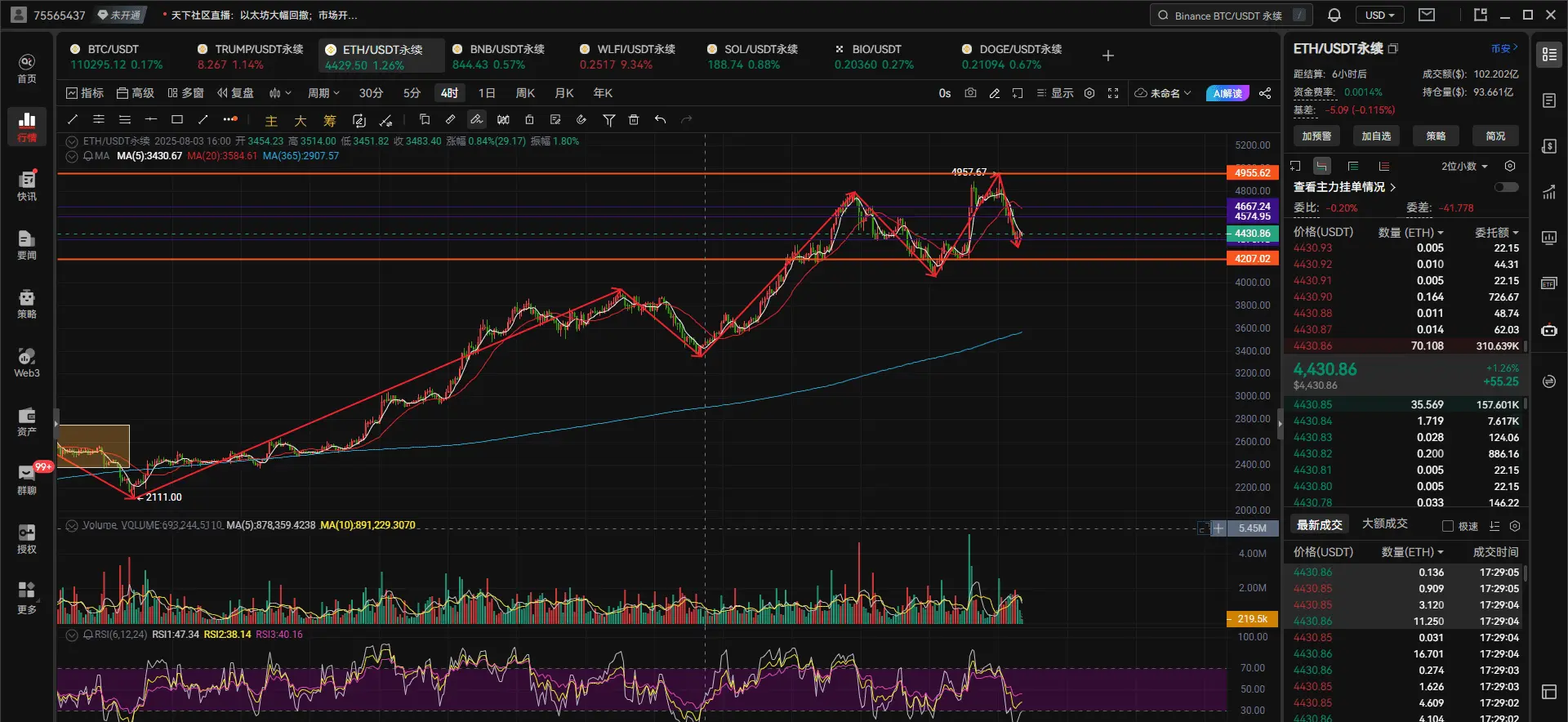This screenshot has width=1568, height=722.
Task: Open the notification bell
Action: 1334,15
